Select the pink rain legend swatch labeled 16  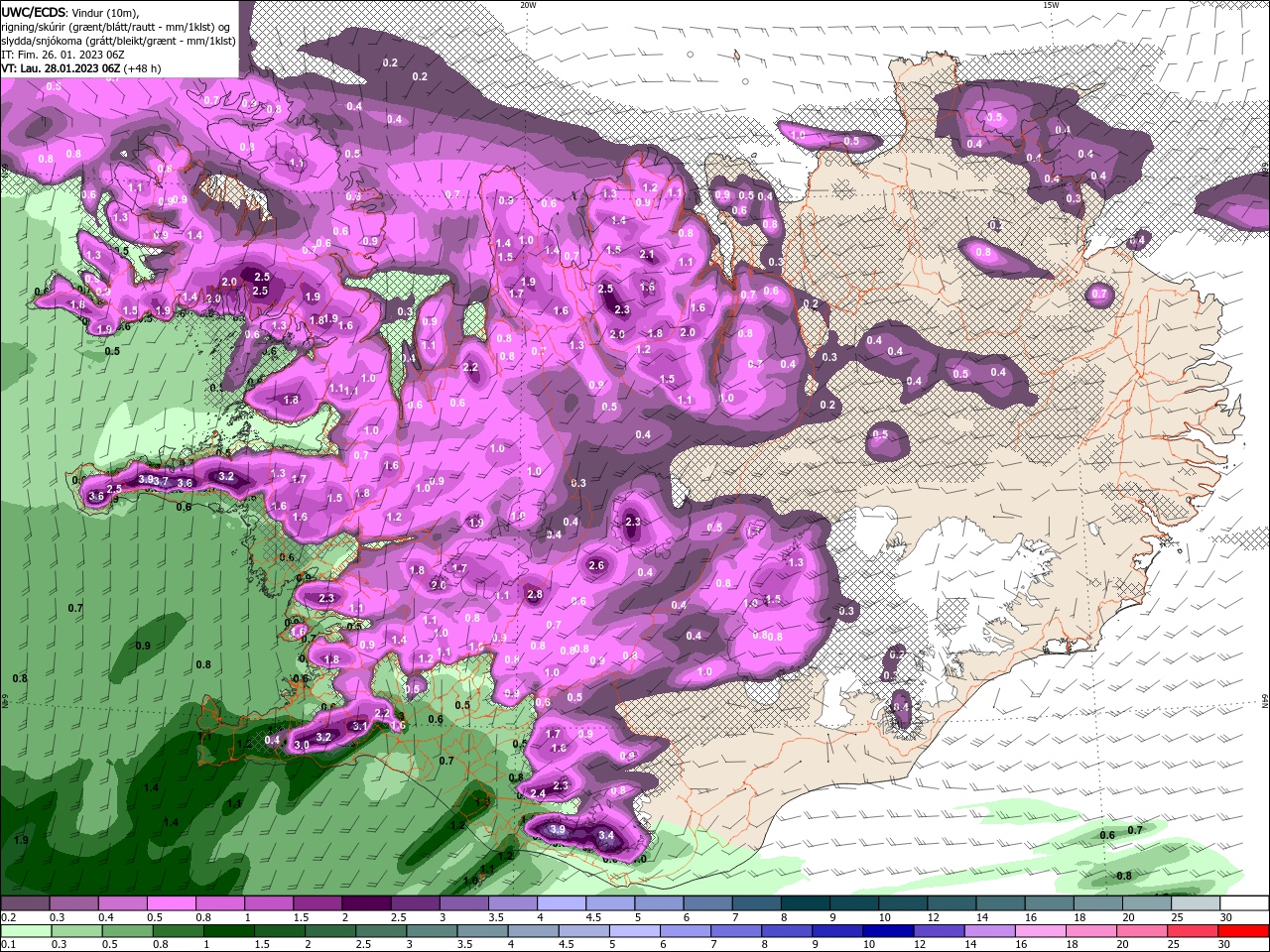pyautogui.click(x=1041, y=931)
